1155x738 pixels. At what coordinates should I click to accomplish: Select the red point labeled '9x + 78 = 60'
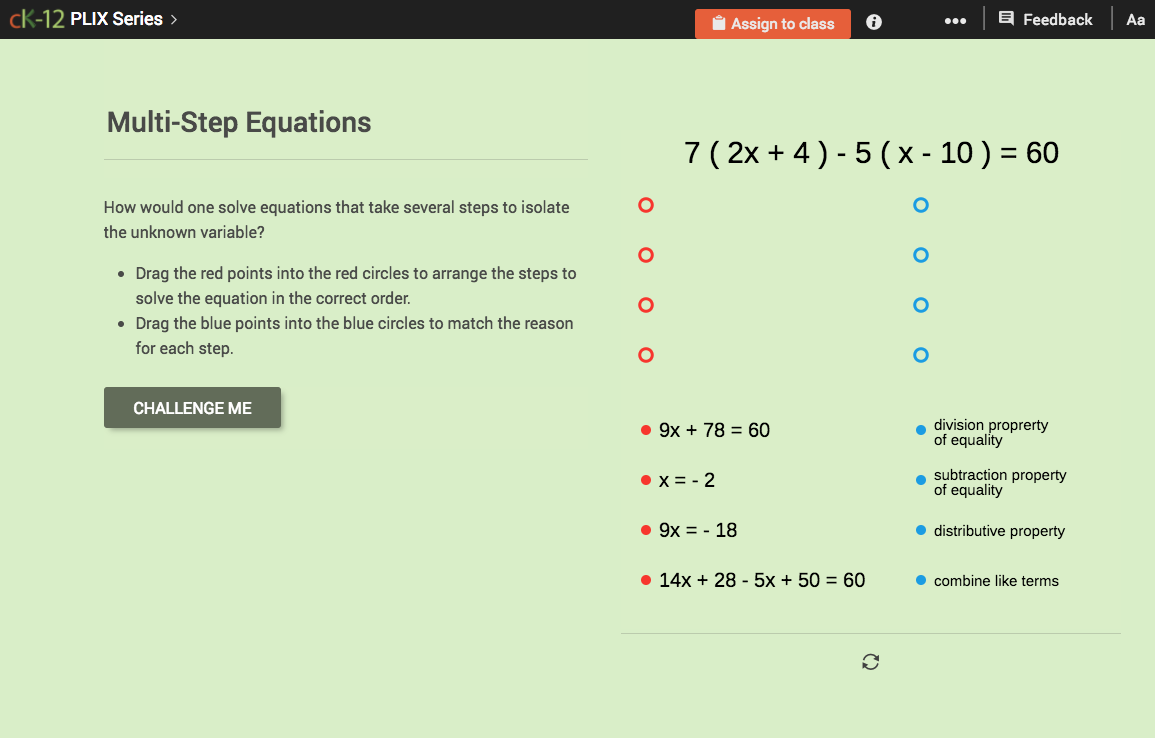point(646,429)
